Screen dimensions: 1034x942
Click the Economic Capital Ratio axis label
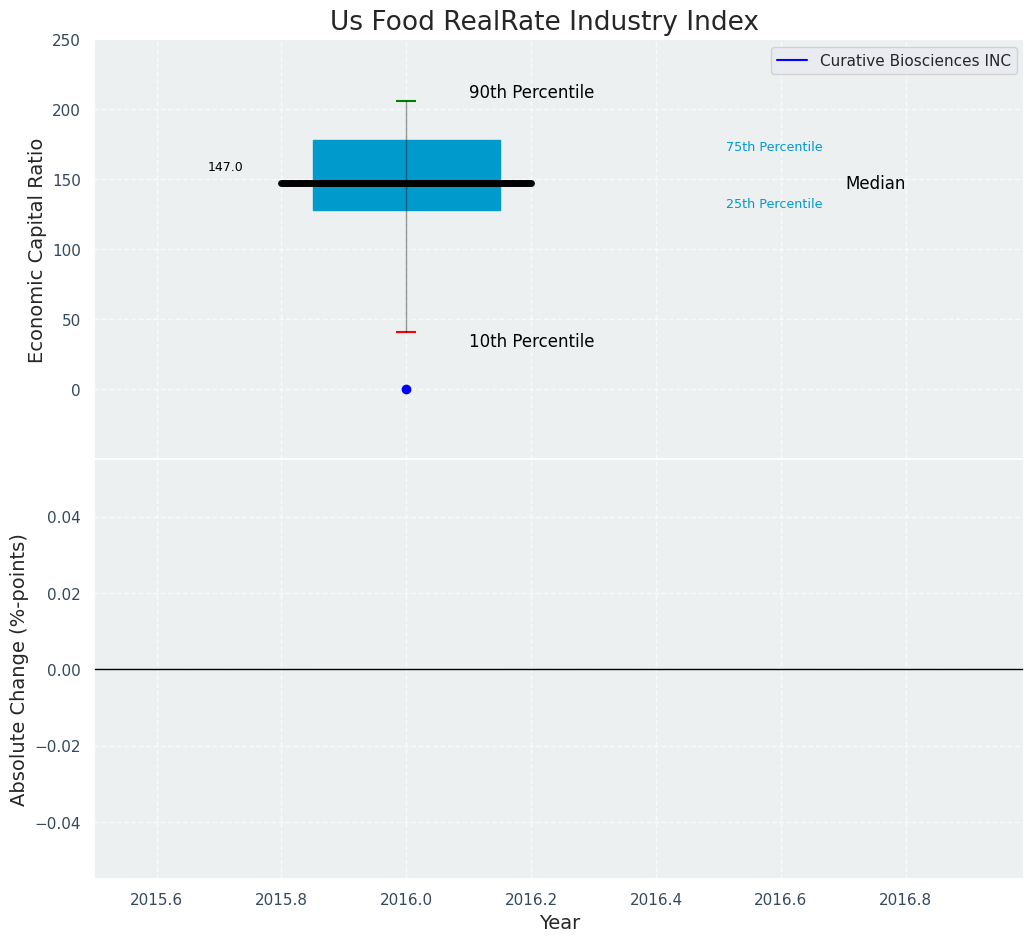pos(37,250)
